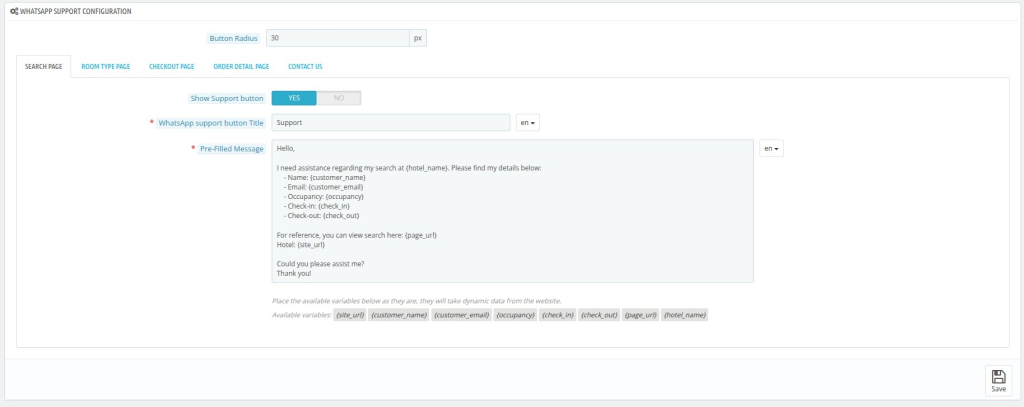Click the {site_url} variable tag
Viewport: 1024px width, 407px height.
[x=350, y=316]
